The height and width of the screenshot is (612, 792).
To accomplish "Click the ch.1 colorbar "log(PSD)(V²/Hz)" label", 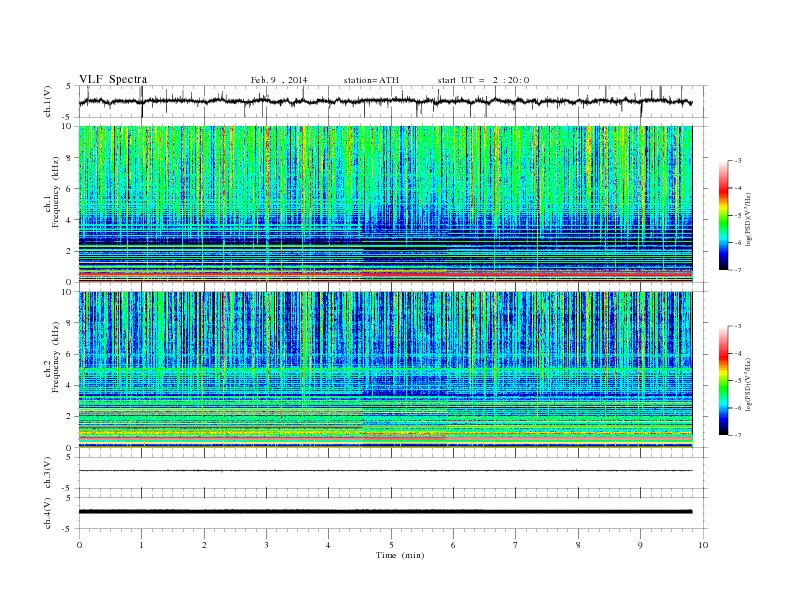I will click(749, 219).
